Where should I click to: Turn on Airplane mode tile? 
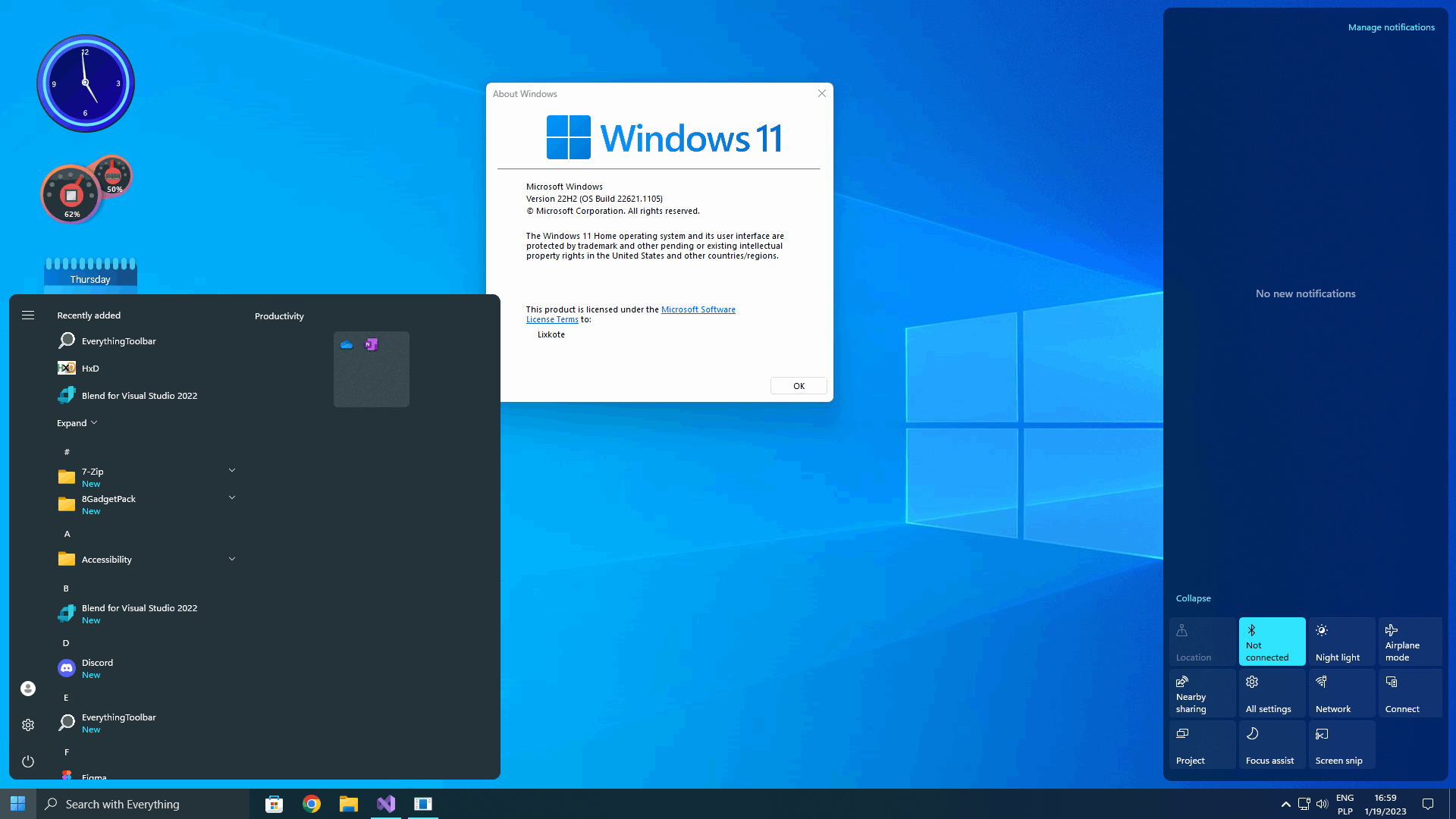tap(1411, 642)
